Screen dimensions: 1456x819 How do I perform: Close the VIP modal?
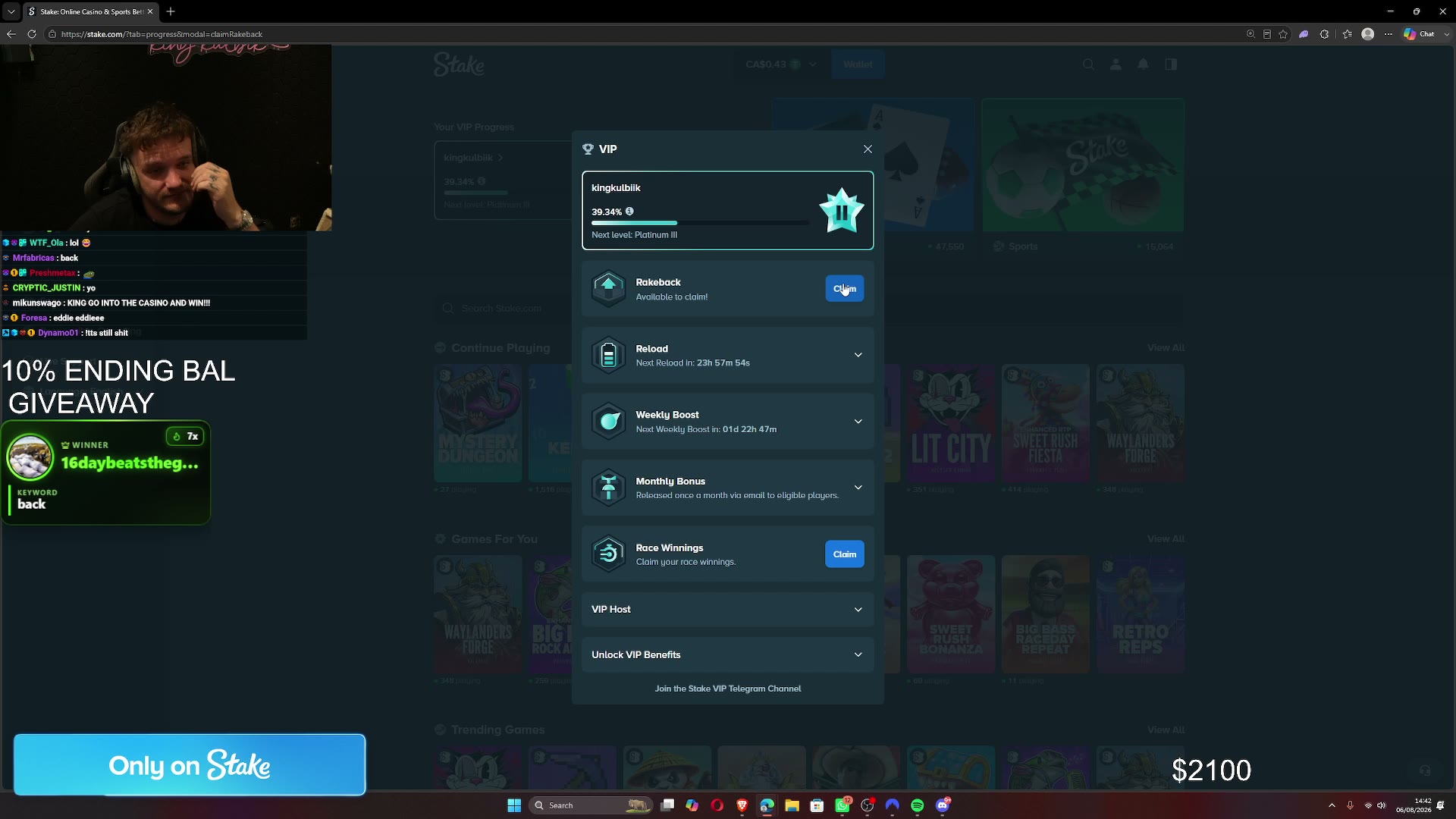pyautogui.click(x=868, y=149)
